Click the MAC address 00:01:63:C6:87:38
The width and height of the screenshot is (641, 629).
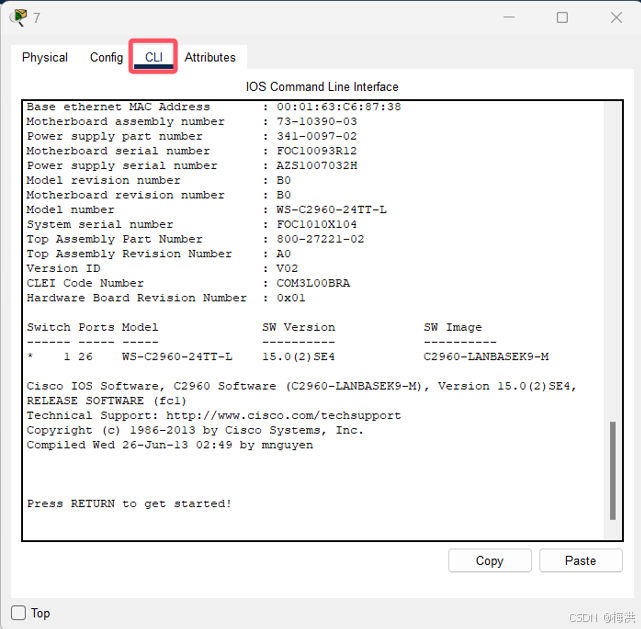[x=338, y=107]
